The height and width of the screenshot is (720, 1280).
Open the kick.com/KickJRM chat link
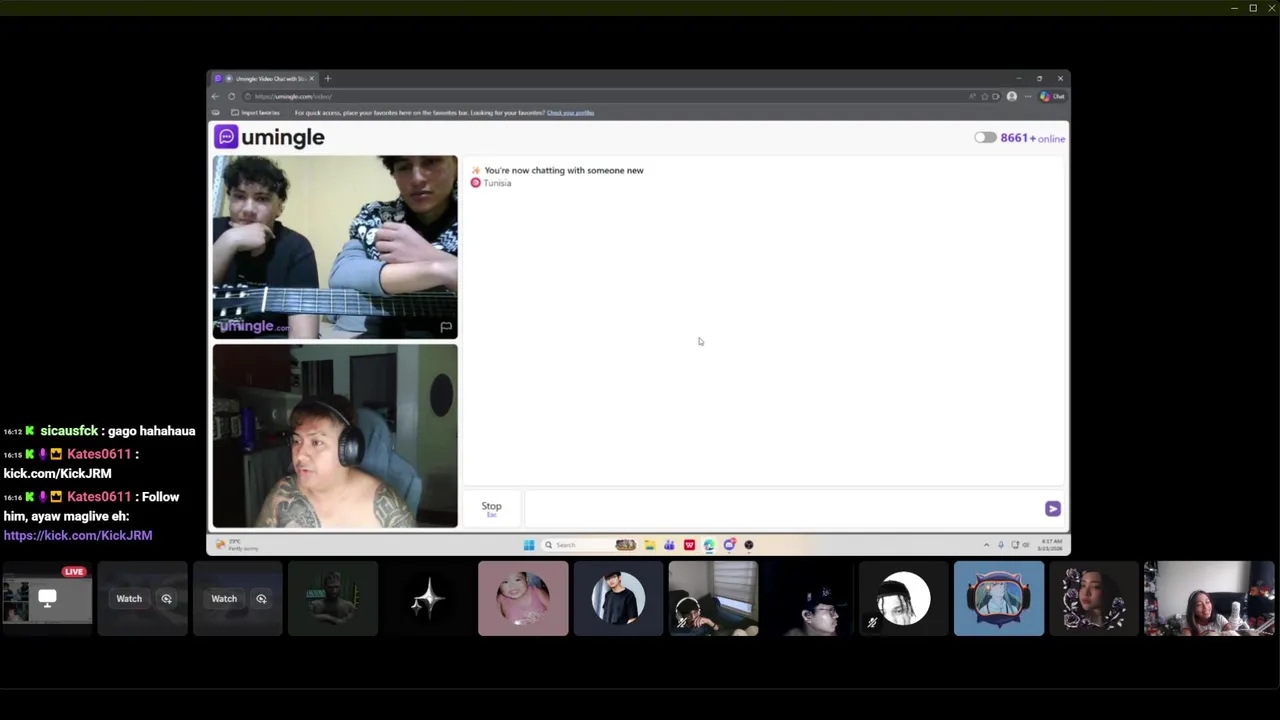tap(78, 536)
